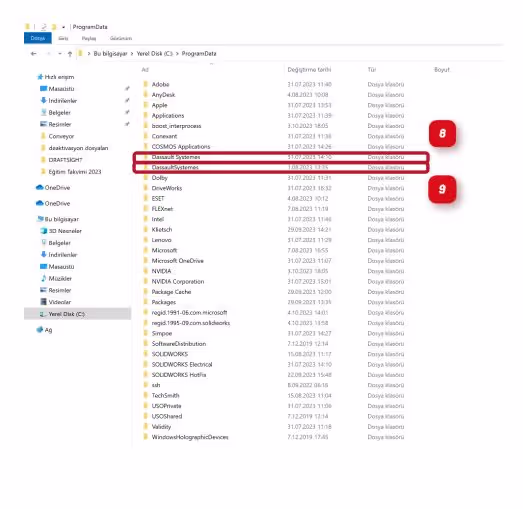Select the SOLIDWORKS HotFix folder
The height and width of the screenshot is (509, 523).
coord(179,375)
